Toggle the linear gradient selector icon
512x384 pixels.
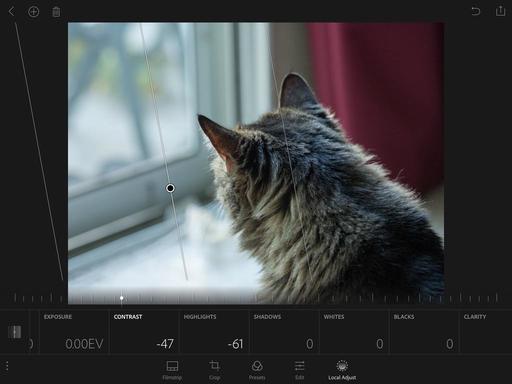tap(14, 332)
